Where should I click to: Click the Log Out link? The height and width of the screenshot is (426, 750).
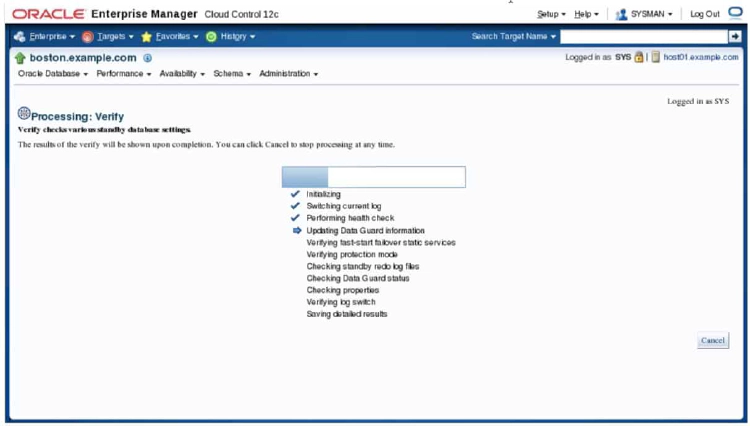[x=705, y=14]
